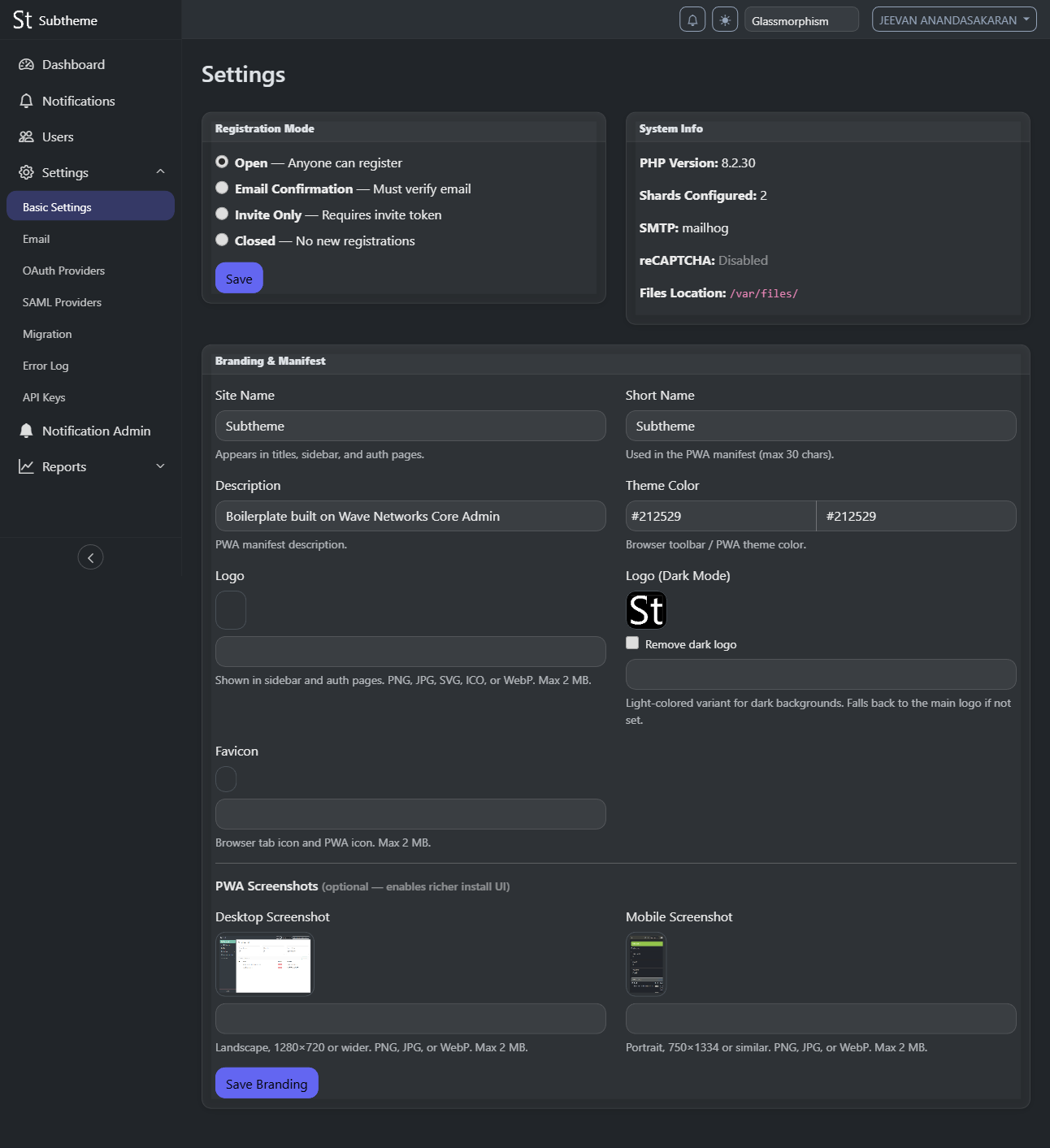Viewport: 1050px width, 1148px height.
Task: Click the Notifications bell icon in sidebar
Action: click(x=26, y=101)
